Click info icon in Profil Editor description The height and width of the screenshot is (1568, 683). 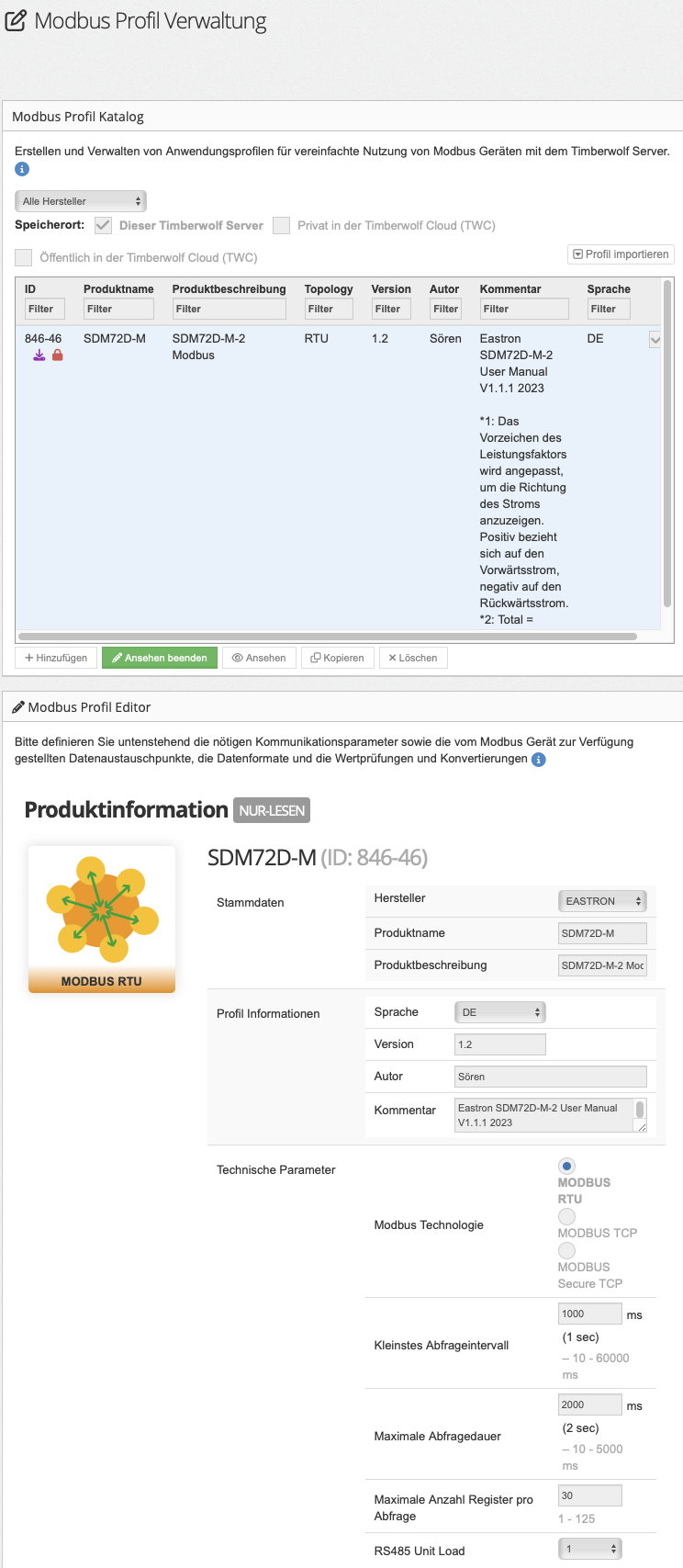click(539, 760)
